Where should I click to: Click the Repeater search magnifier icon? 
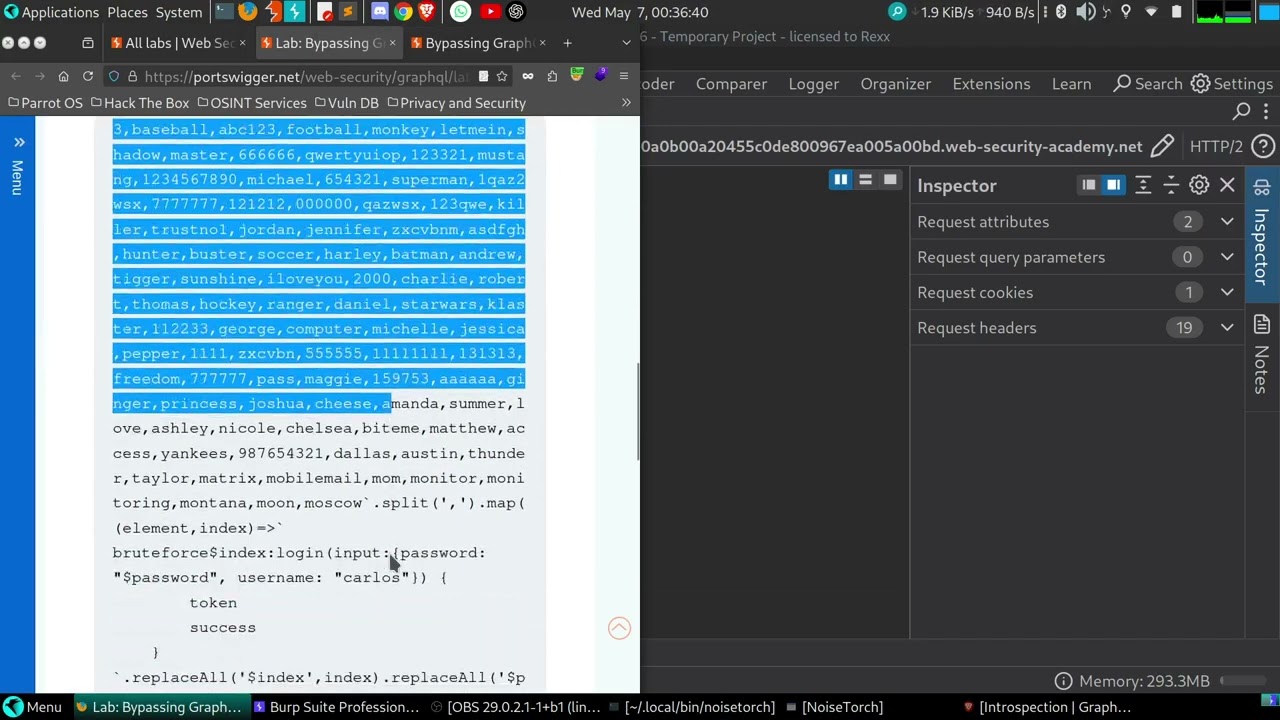tap(1242, 111)
